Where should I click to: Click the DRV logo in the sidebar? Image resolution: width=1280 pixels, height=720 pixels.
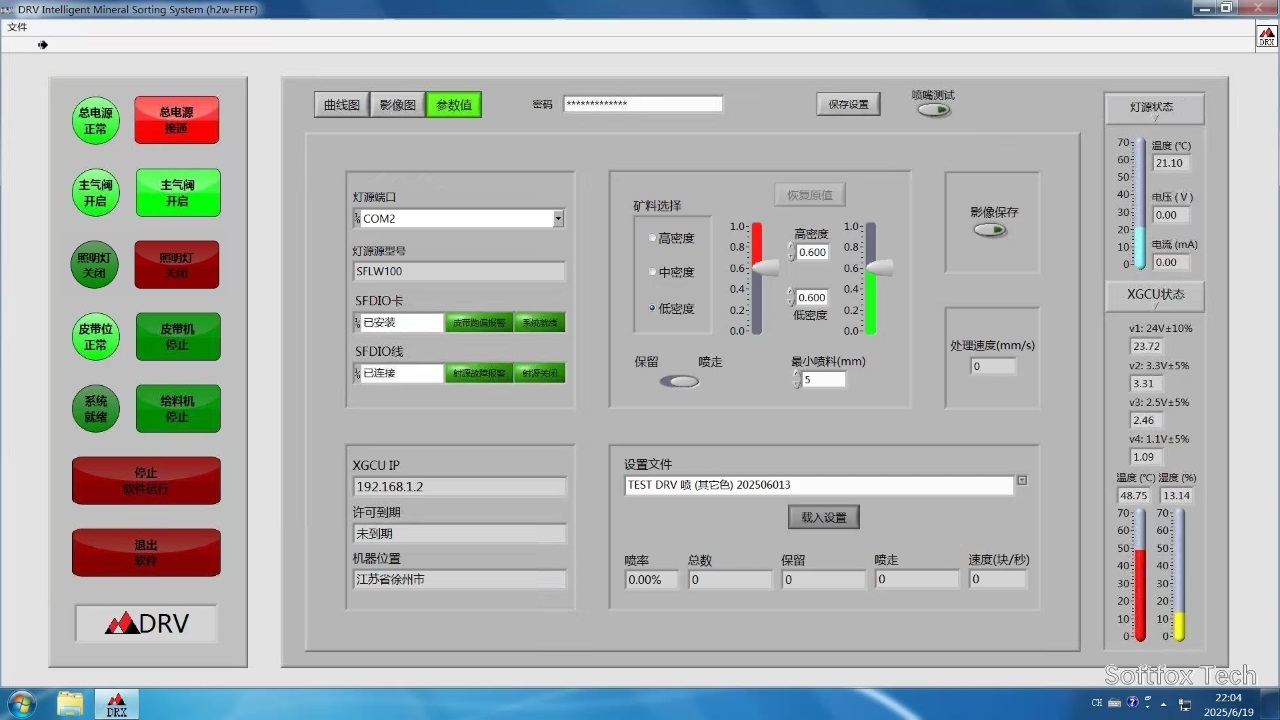click(x=145, y=622)
